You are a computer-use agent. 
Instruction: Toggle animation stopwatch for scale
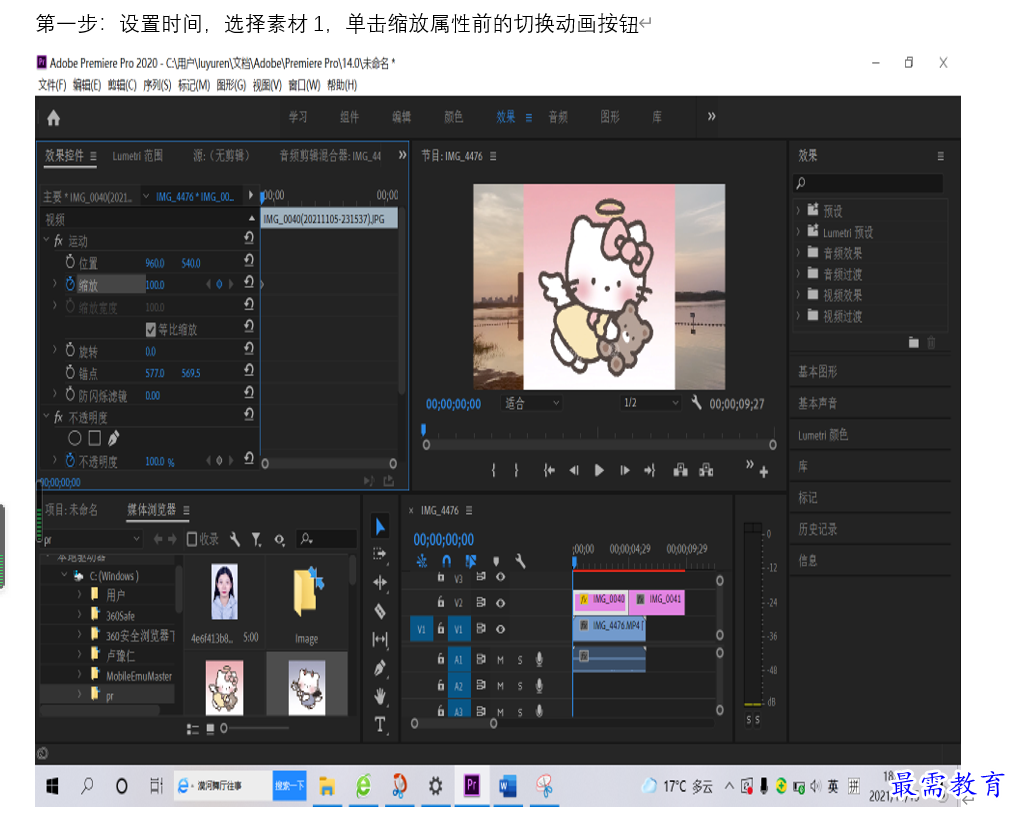(70, 284)
